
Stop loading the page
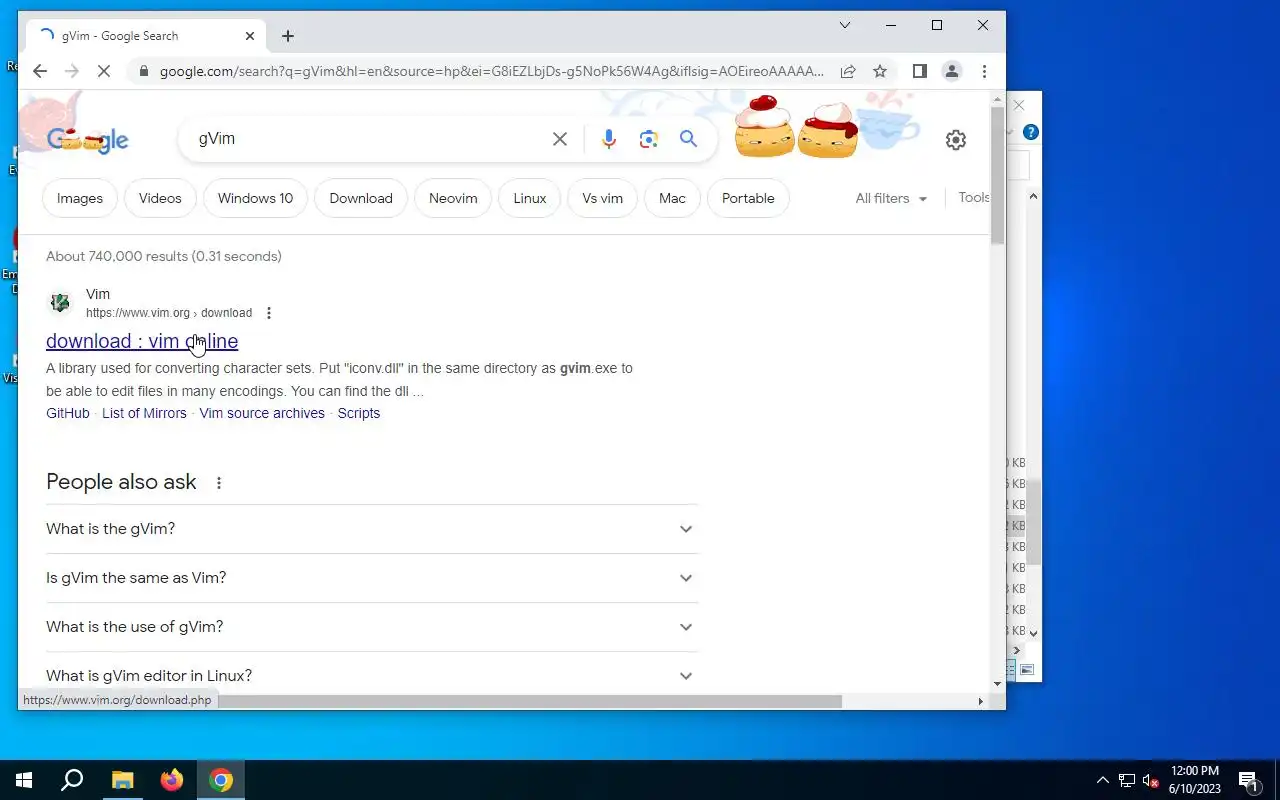click(x=104, y=71)
